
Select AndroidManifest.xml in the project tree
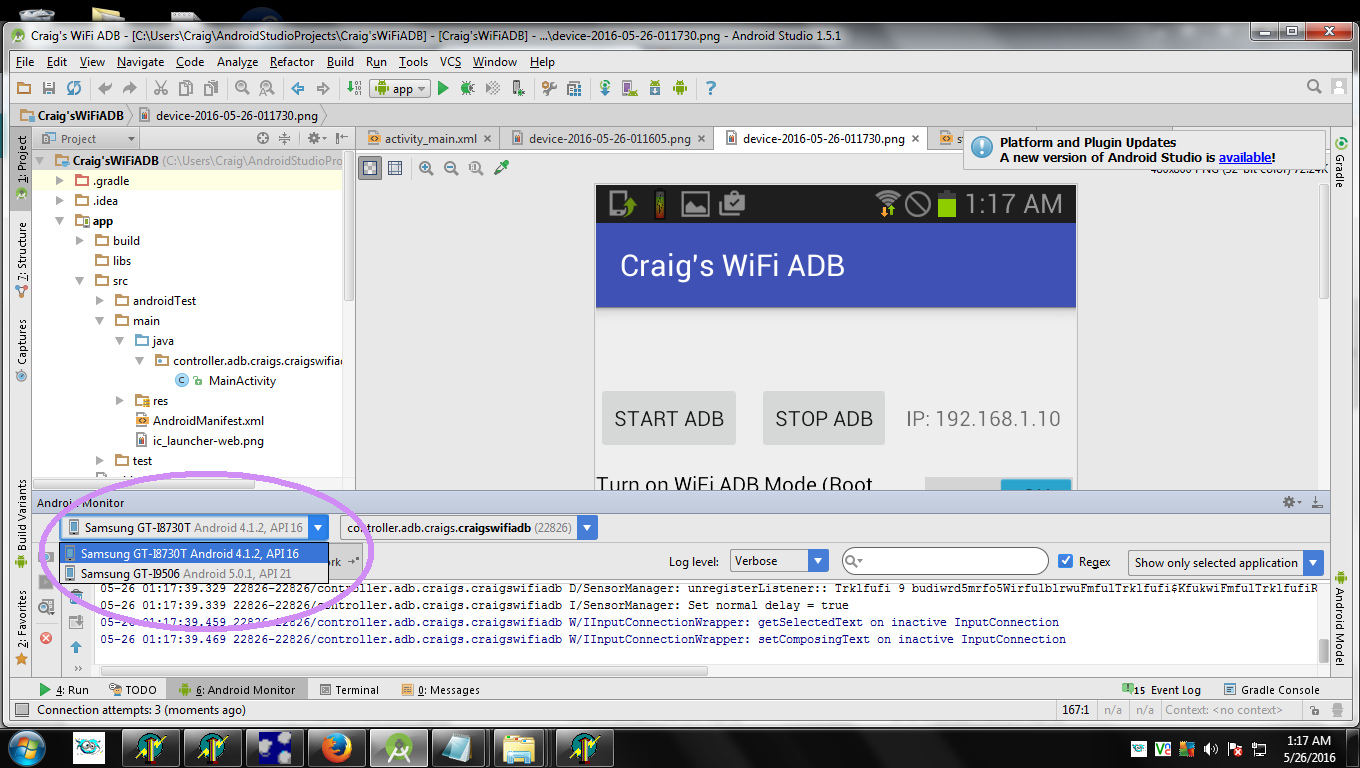coord(208,421)
